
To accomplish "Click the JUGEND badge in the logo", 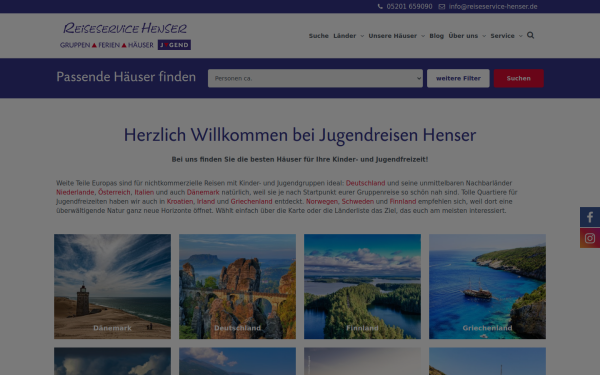I will pos(174,45).
